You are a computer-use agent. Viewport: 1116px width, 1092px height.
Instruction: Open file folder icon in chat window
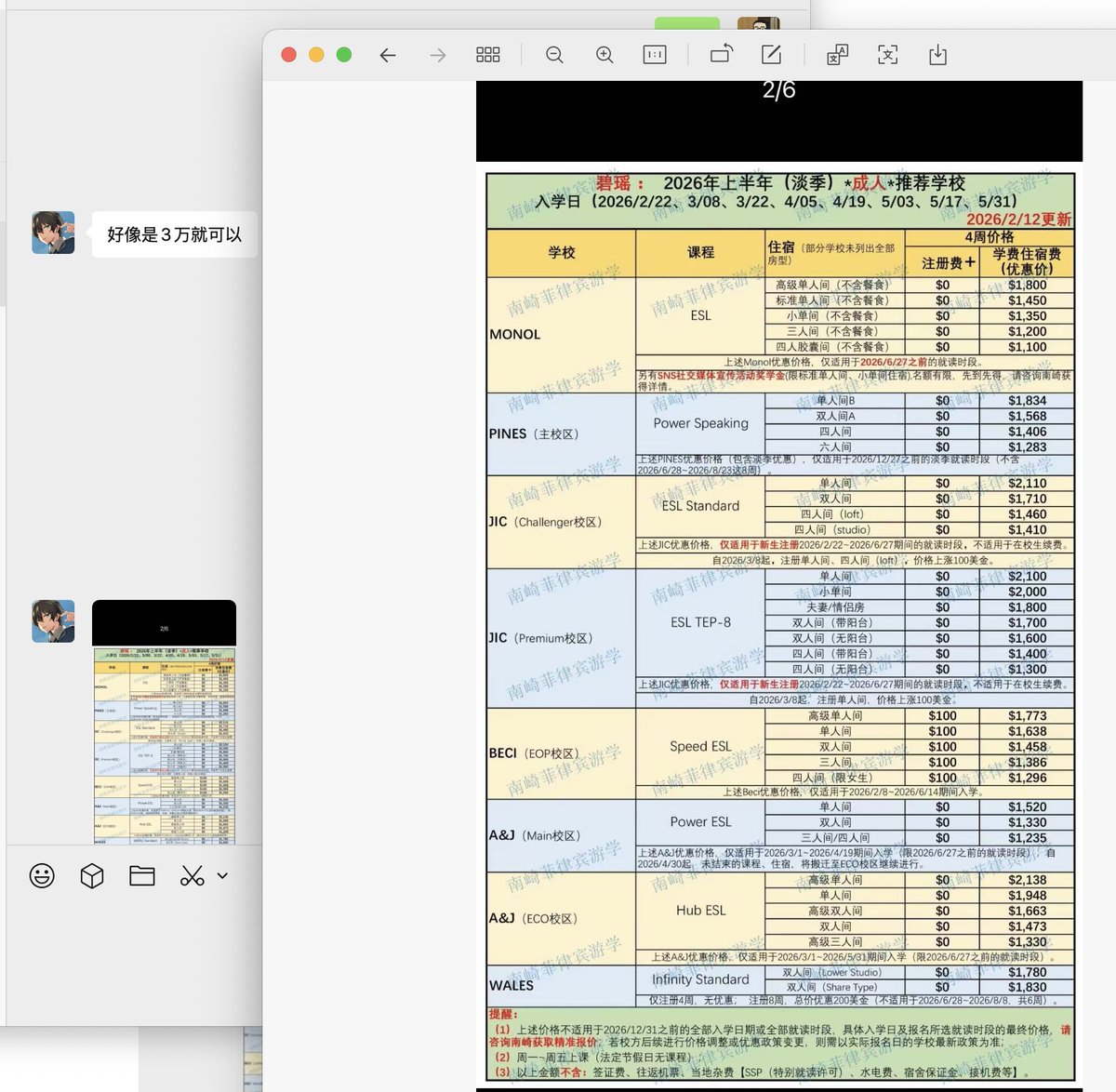[x=142, y=875]
